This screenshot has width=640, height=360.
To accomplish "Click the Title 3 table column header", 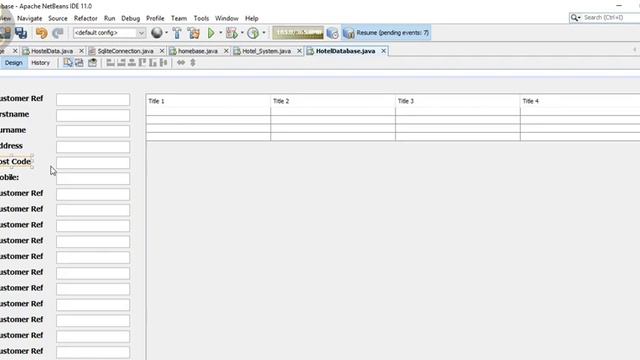I will point(458,101).
